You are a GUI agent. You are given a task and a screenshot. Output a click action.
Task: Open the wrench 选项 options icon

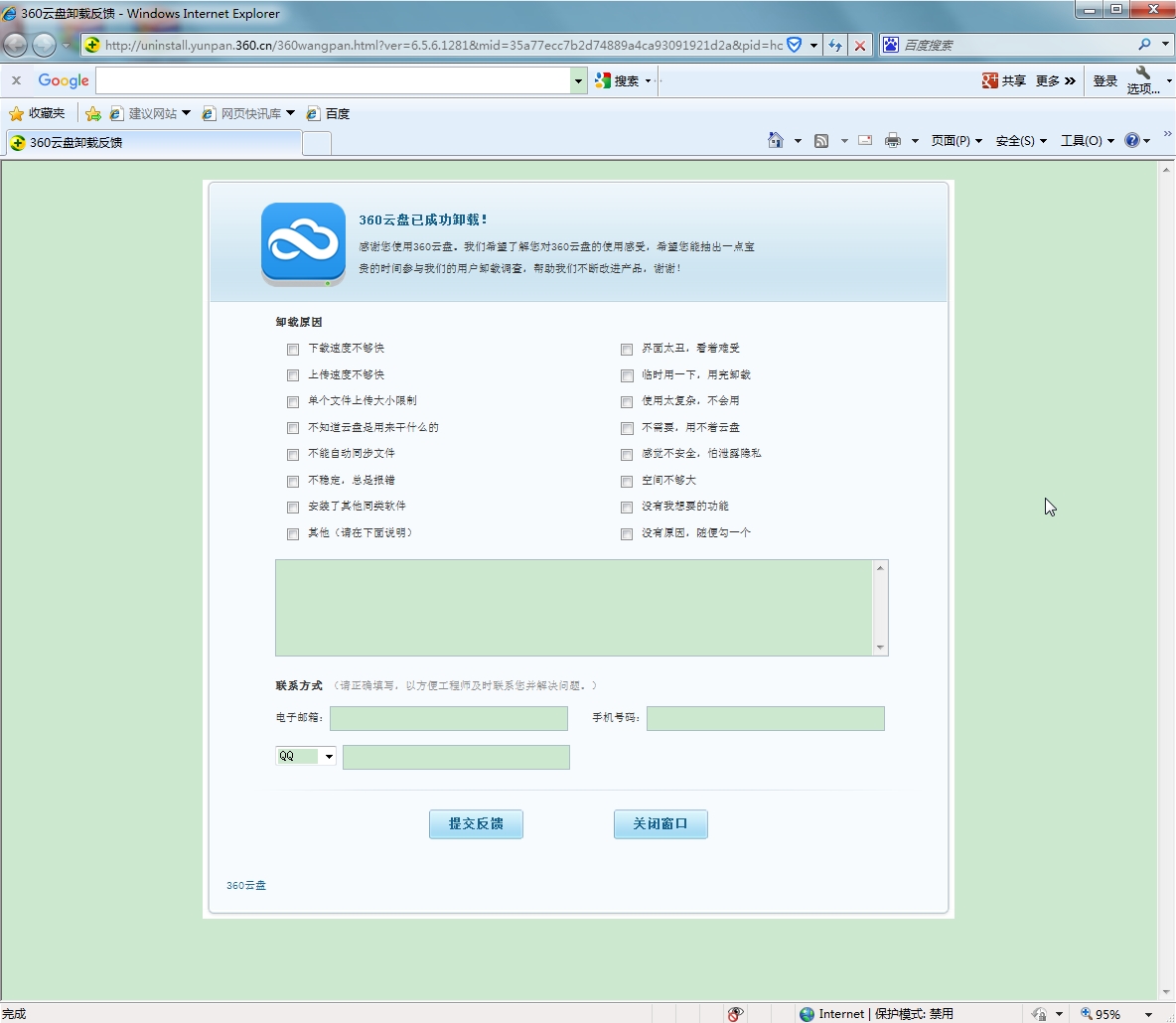click(x=1143, y=80)
